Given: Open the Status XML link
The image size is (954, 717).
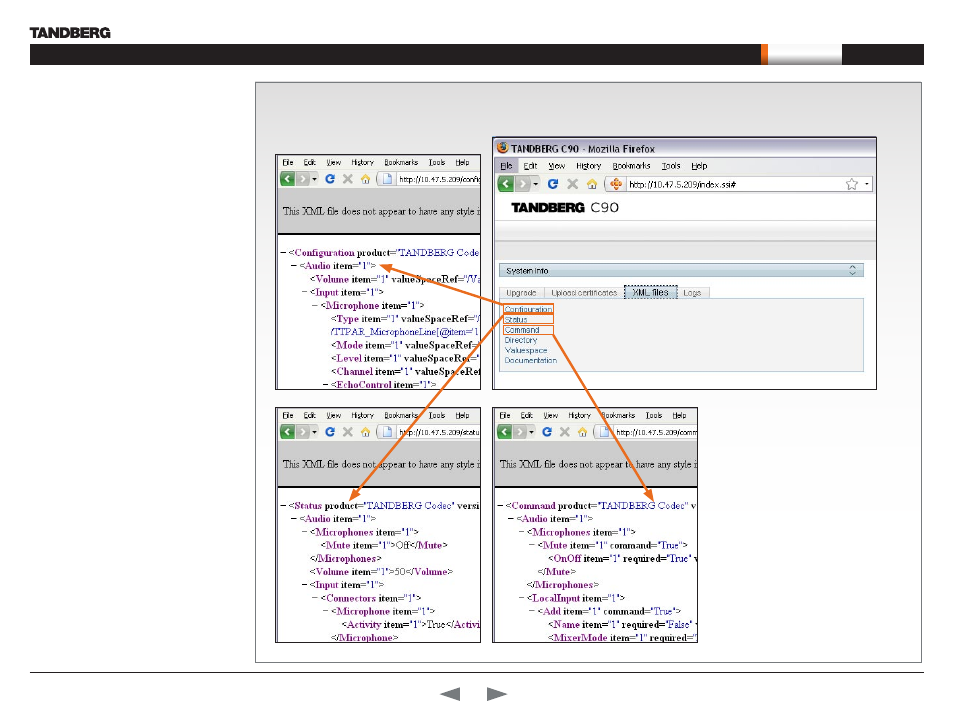Looking at the screenshot, I should click(x=516, y=320).
